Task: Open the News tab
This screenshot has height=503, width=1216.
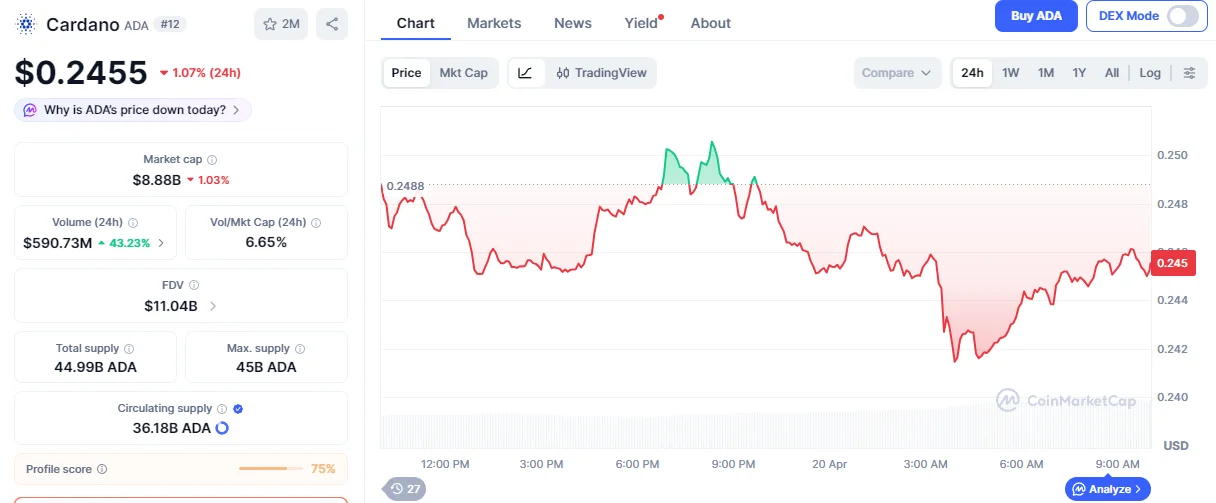Action: point(573,23)
